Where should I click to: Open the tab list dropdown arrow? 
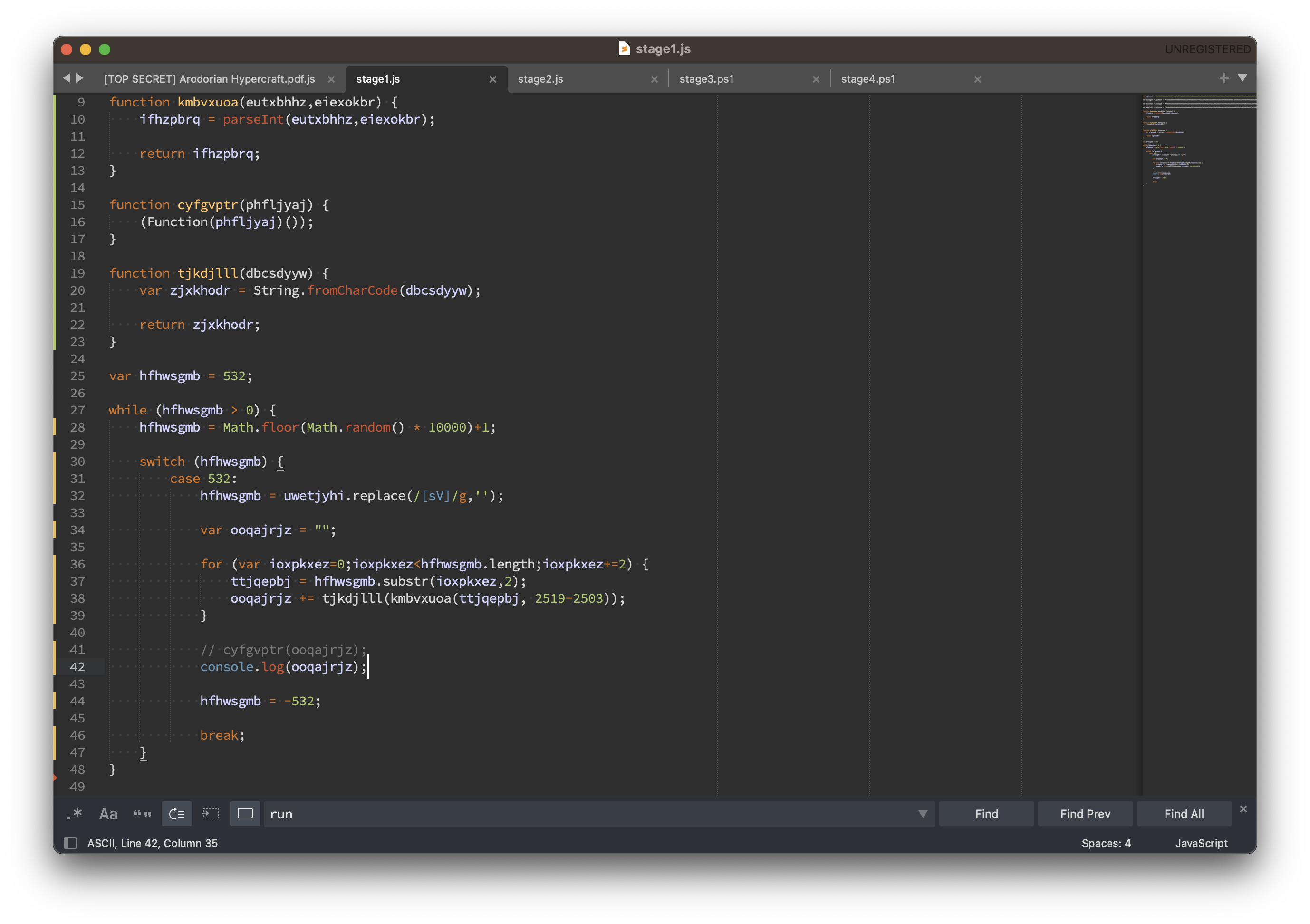1242,78
